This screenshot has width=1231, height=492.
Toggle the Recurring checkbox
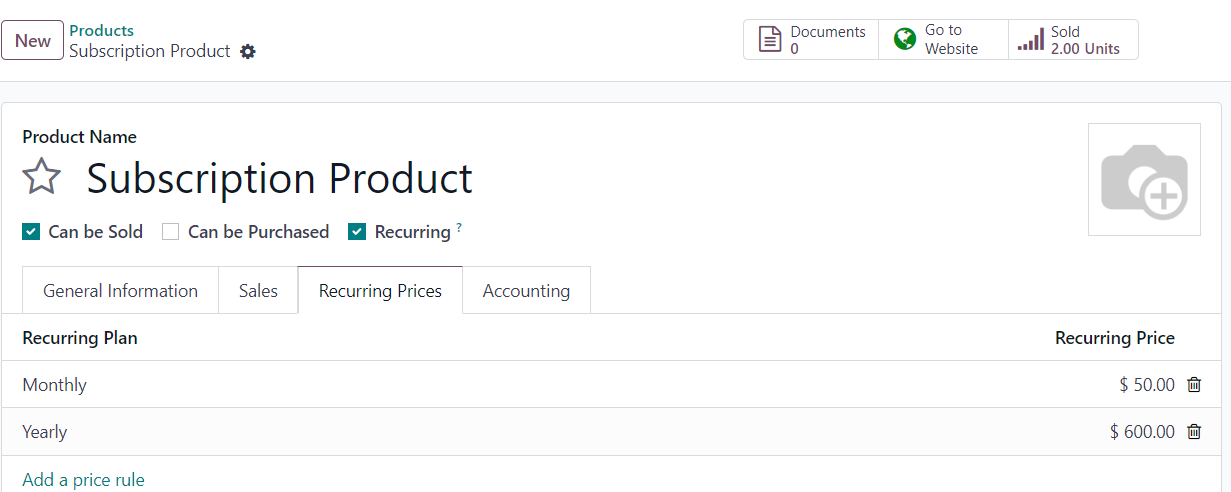357,232
